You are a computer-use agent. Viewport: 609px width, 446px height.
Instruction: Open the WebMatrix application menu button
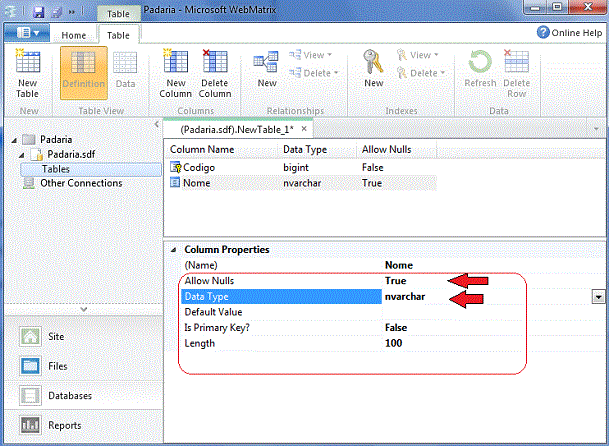tap(27, 33)
